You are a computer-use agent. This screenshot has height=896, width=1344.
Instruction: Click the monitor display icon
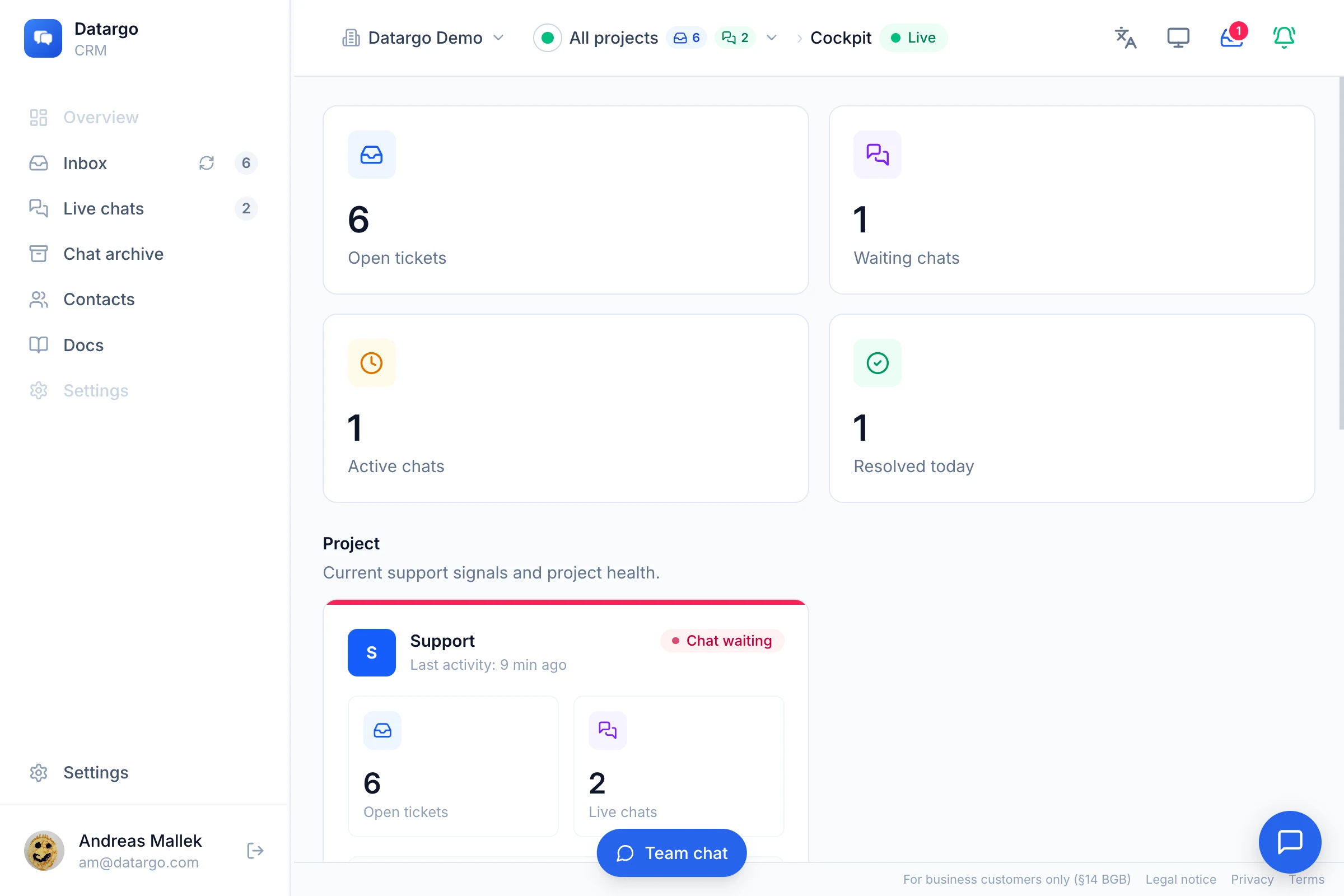[x=1178, y=38]
